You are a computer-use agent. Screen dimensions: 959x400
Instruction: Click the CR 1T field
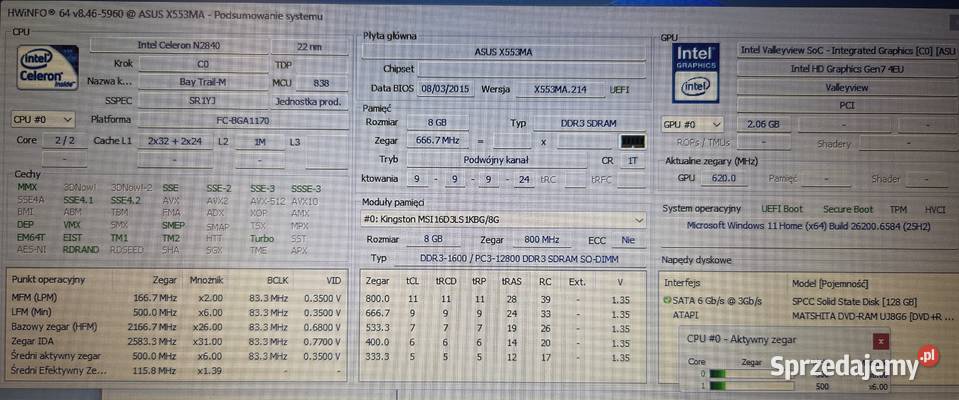pyautogui.click(x=632, y=160)
